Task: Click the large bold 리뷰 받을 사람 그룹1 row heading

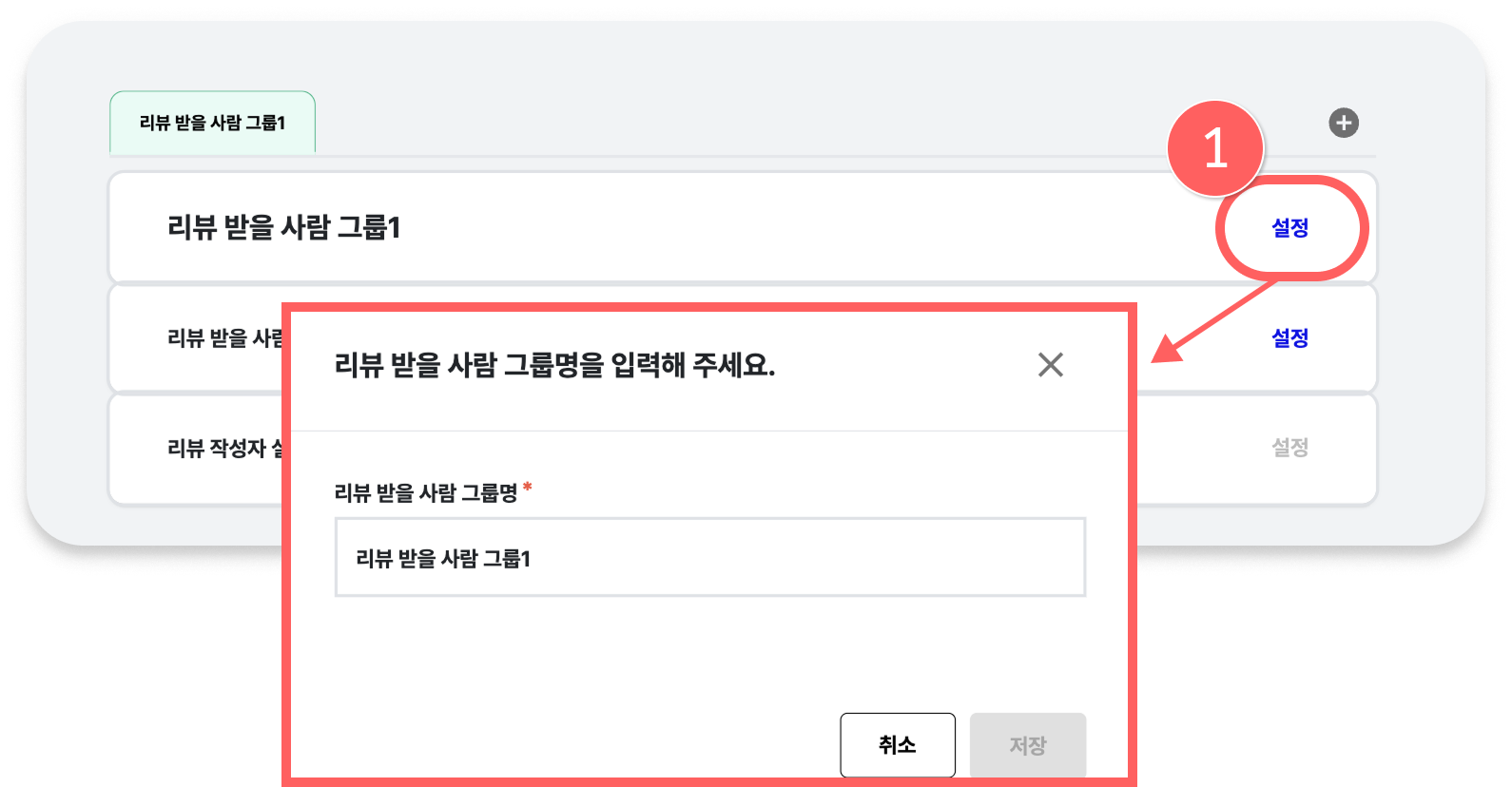Action: pyautogui.click(x=284, y=228)
